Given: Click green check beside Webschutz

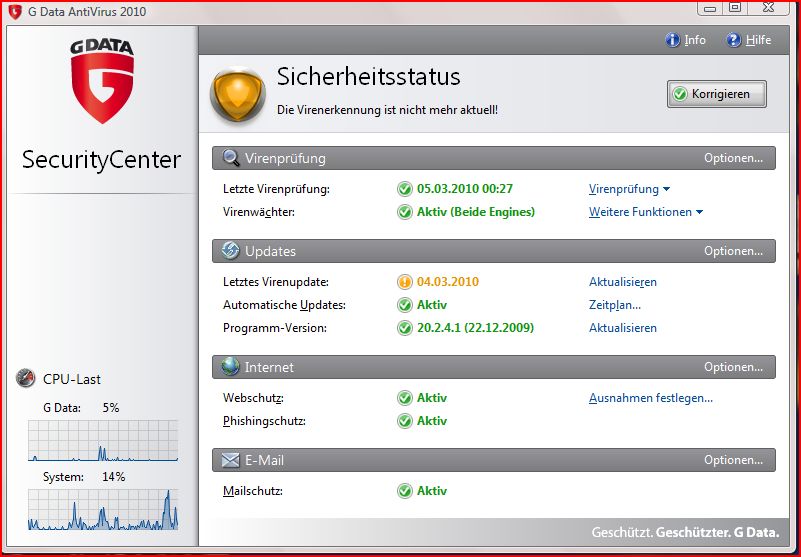Looking at the screenshot, I should [x=405, y=398].
